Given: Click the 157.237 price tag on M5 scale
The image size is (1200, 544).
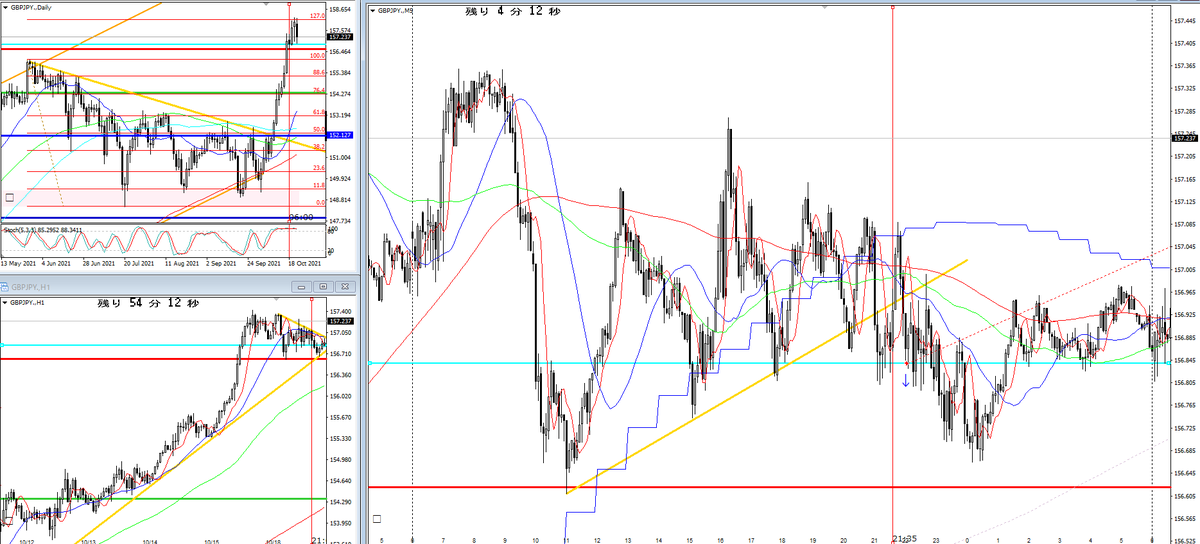Looking at the screenshot, I should [x=1186, y=139].
